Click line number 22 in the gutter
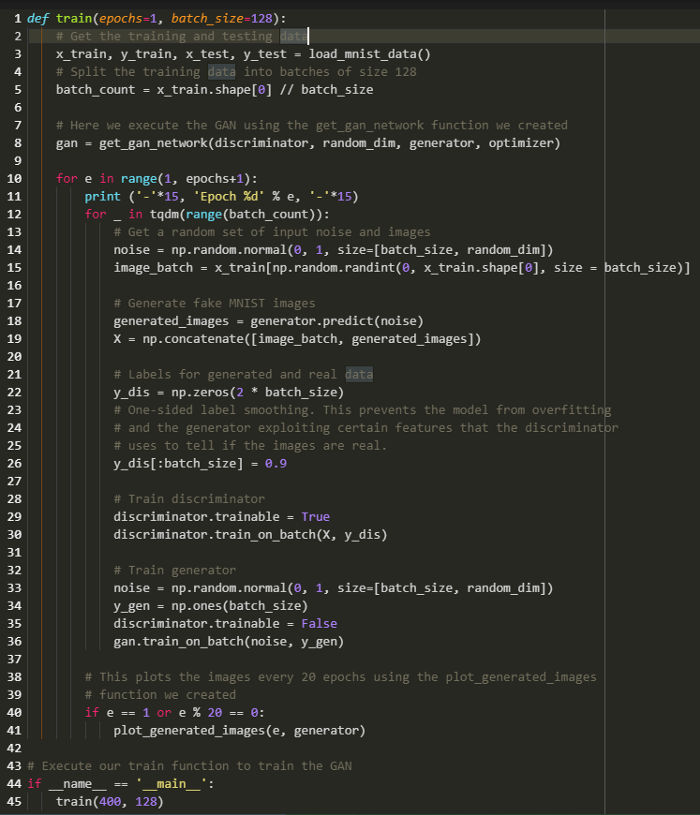 [14, 392]
